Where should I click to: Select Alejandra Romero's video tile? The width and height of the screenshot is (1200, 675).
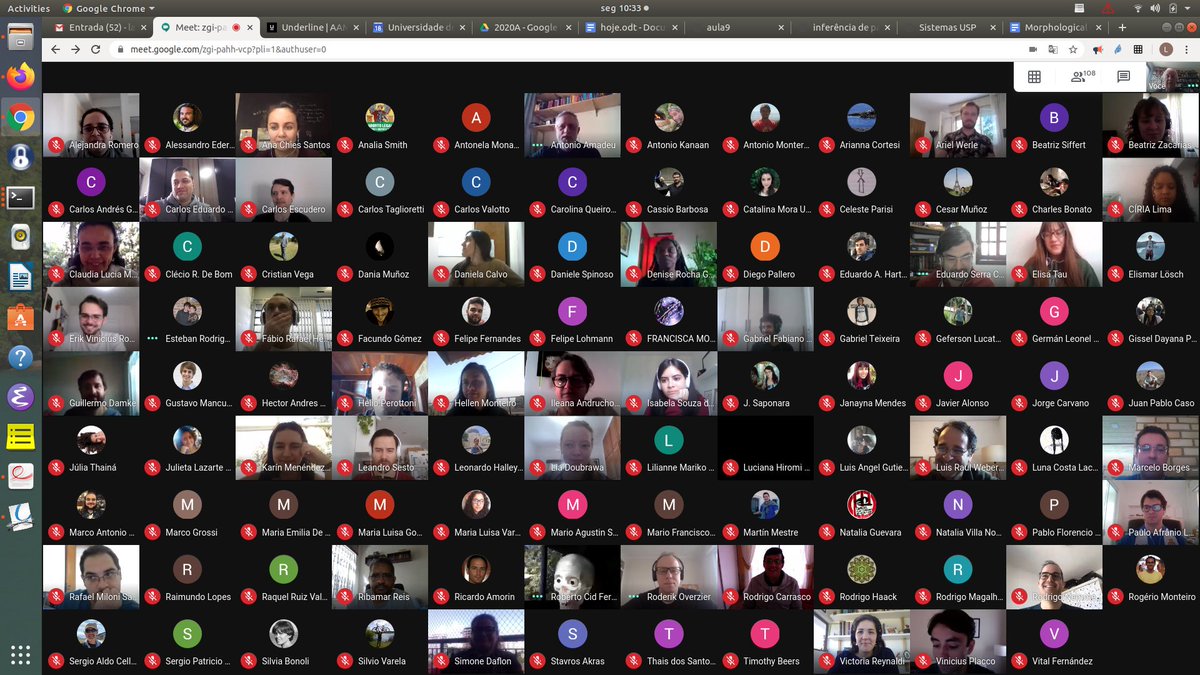[x=91, y=125]
